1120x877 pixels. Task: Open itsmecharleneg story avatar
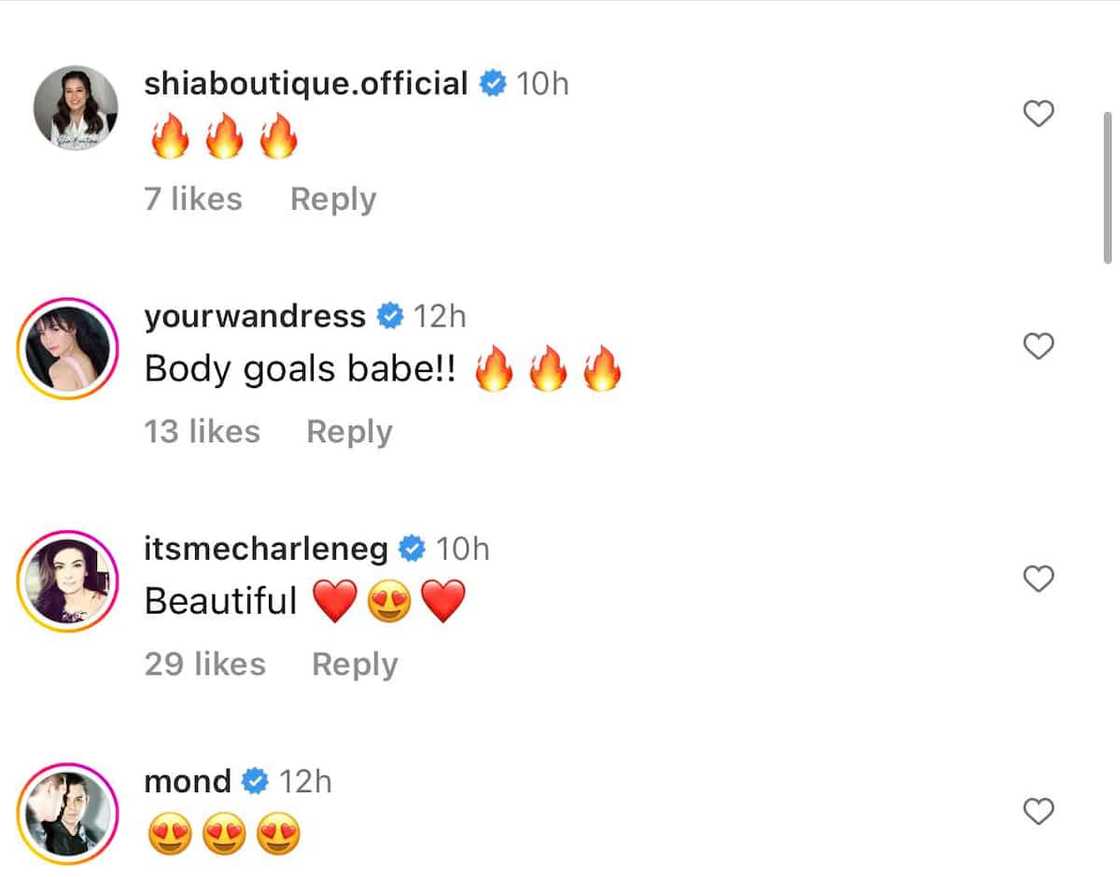(x=68, y=580)
